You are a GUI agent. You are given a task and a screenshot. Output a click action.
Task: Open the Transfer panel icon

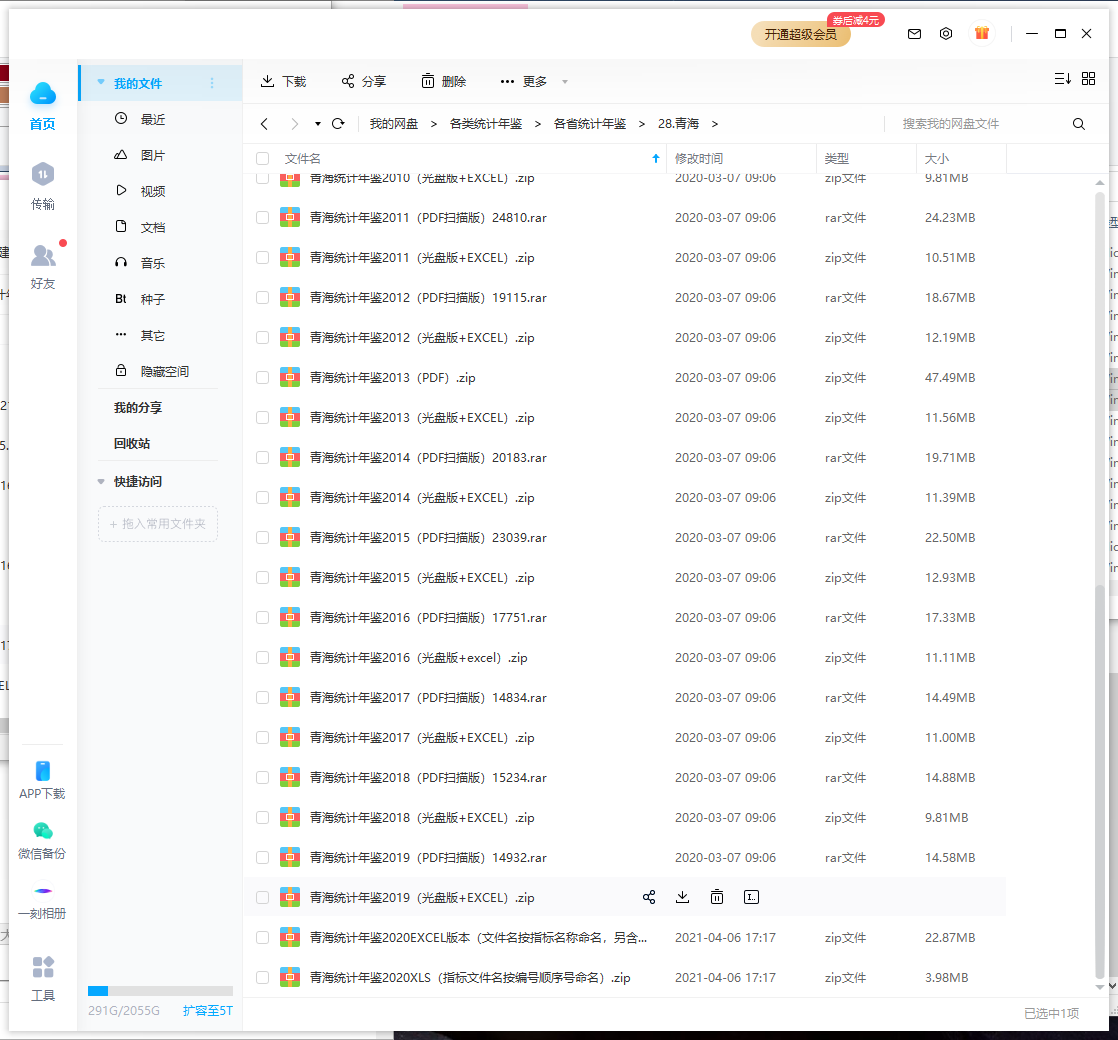coord(43,175)
